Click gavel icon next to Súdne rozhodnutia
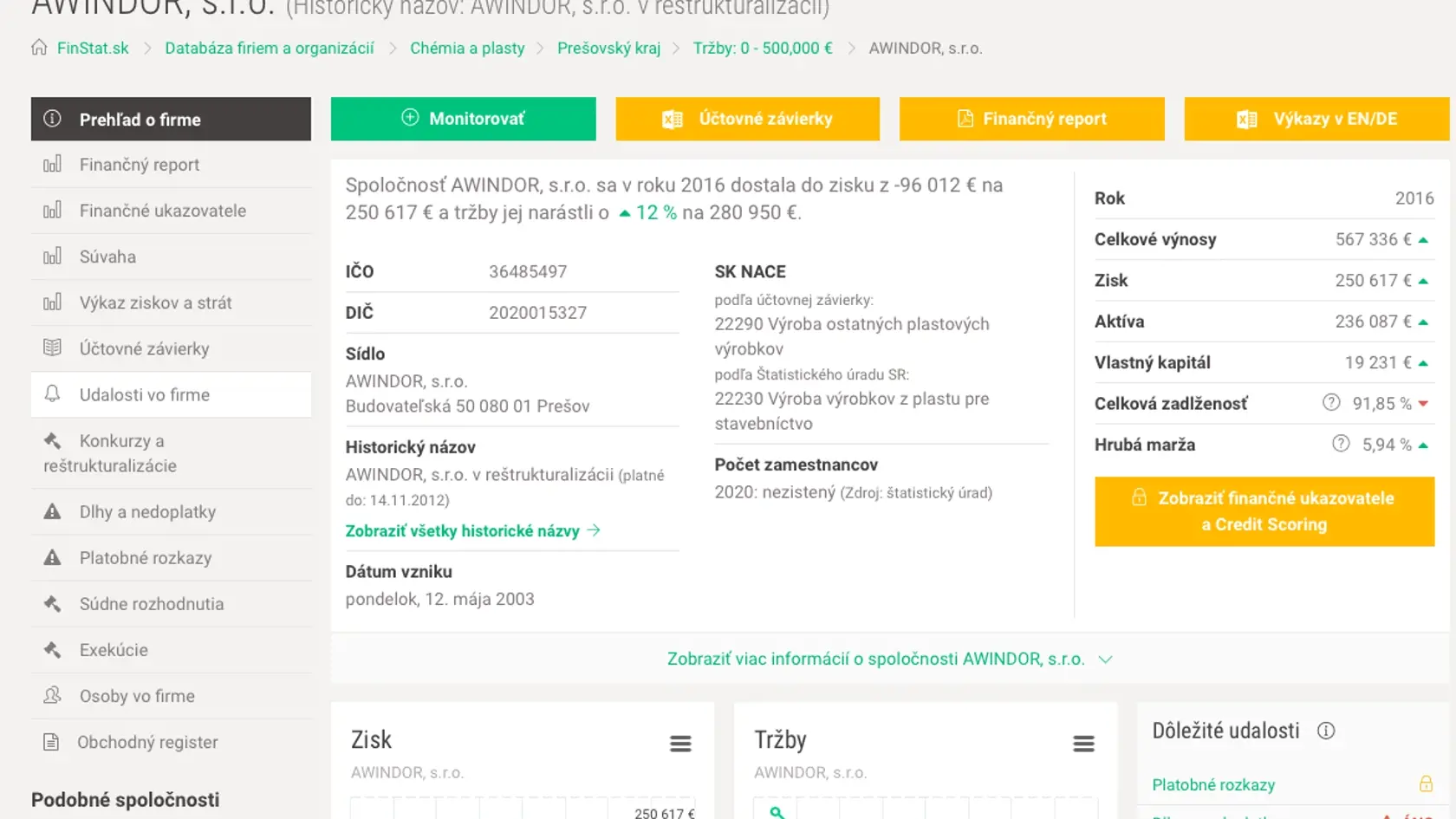Viewport: 1456px width, 819px height. tap(52, 603)
